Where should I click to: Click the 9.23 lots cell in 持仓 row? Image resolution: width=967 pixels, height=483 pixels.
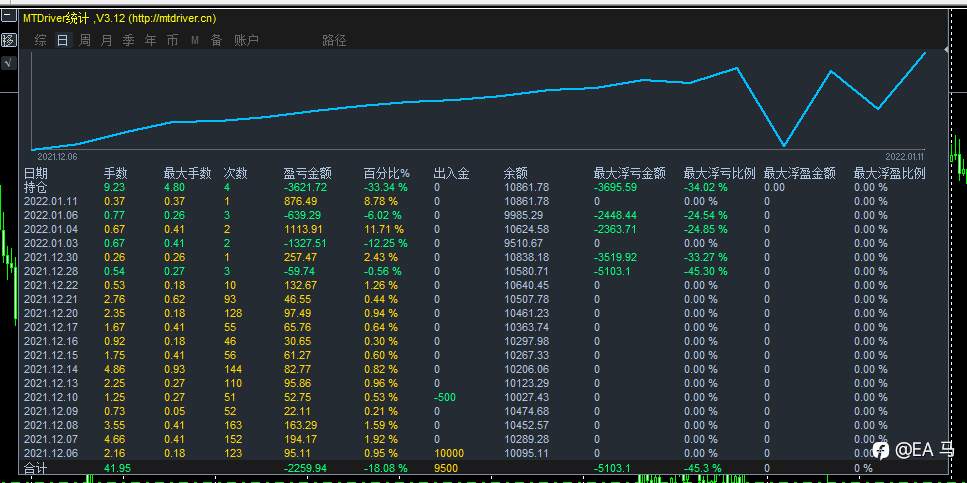(114, 187)
